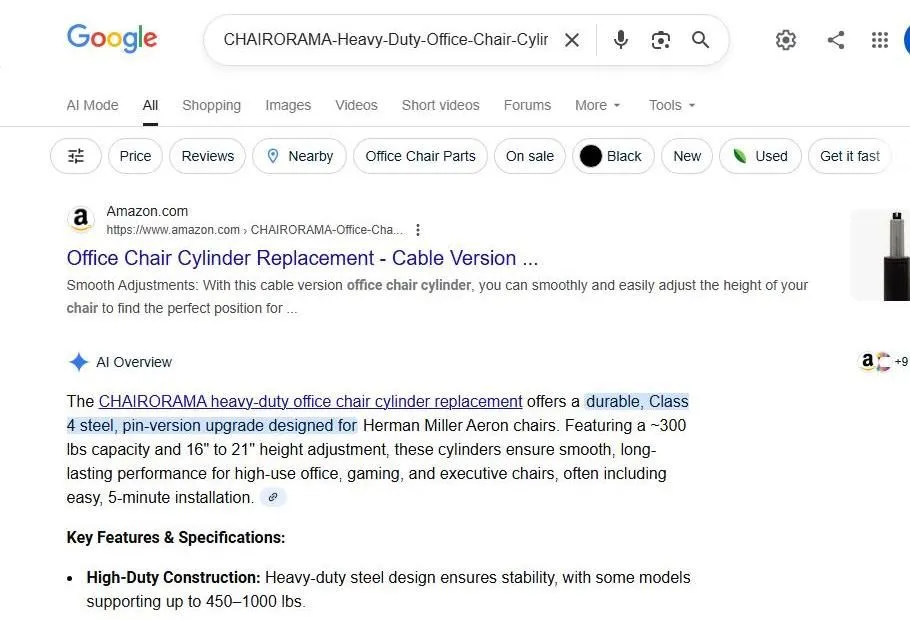
Task: Share these search results
Action: [836, 40]
